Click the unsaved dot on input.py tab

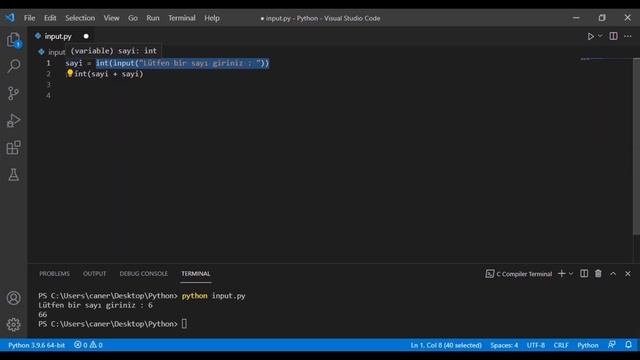pyautogui.click(x=86, y=36)
